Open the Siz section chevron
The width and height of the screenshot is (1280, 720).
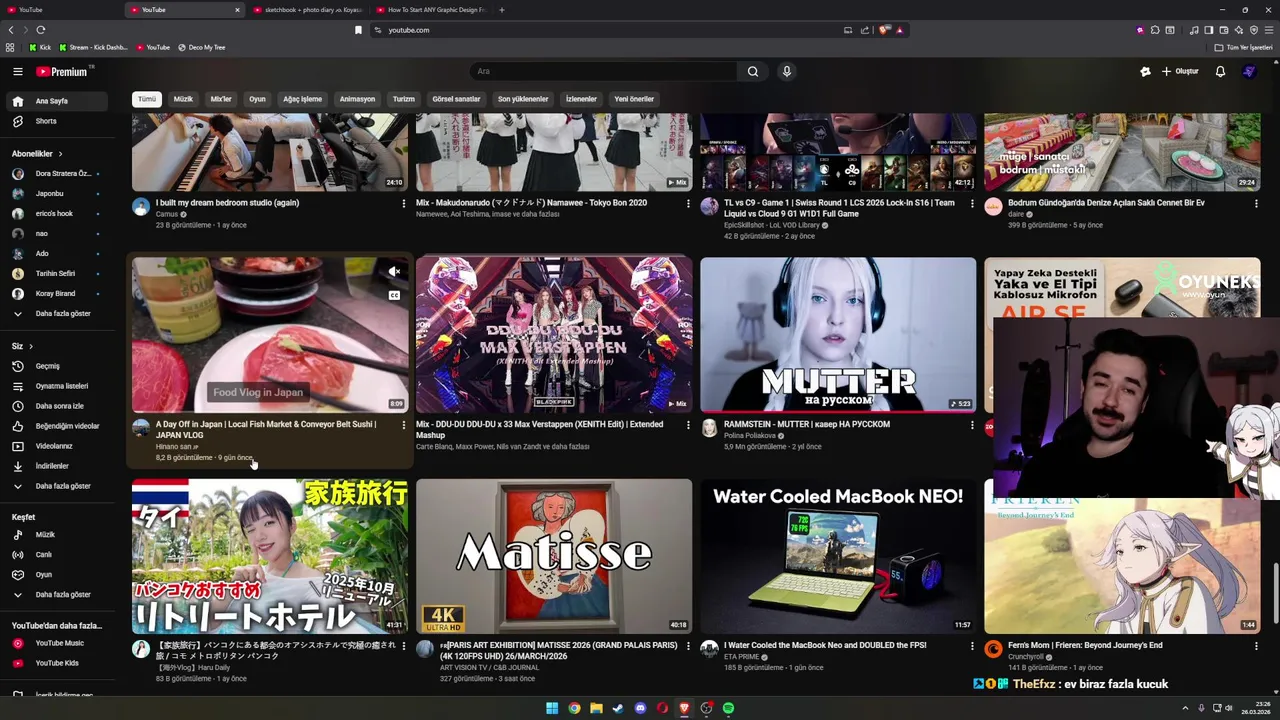coord(31,346)
